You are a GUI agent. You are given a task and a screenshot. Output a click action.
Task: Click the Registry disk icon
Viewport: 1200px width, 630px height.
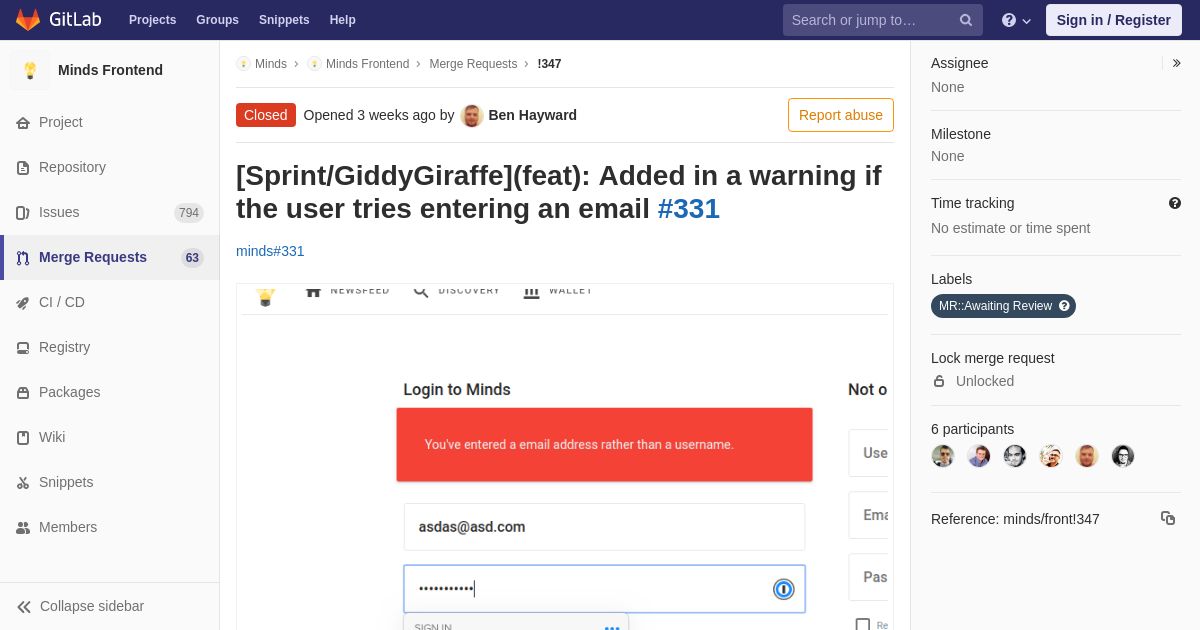point(23,347)
